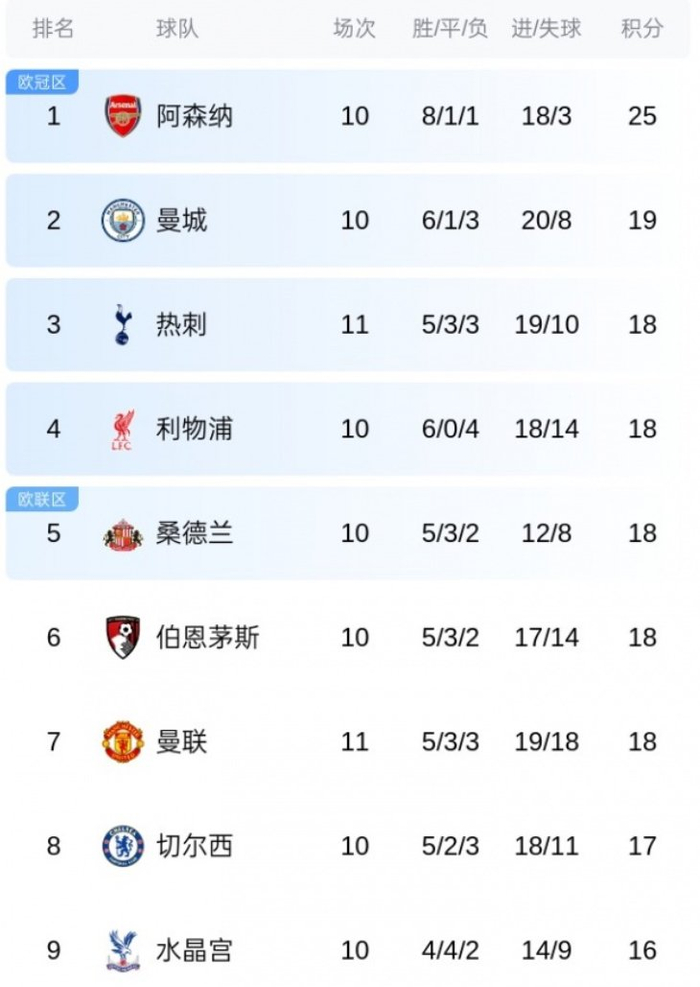The height and width of the screenshot is (987, 700).
Task: Click the Manchester City crest icon
Action: pos(123,220)
